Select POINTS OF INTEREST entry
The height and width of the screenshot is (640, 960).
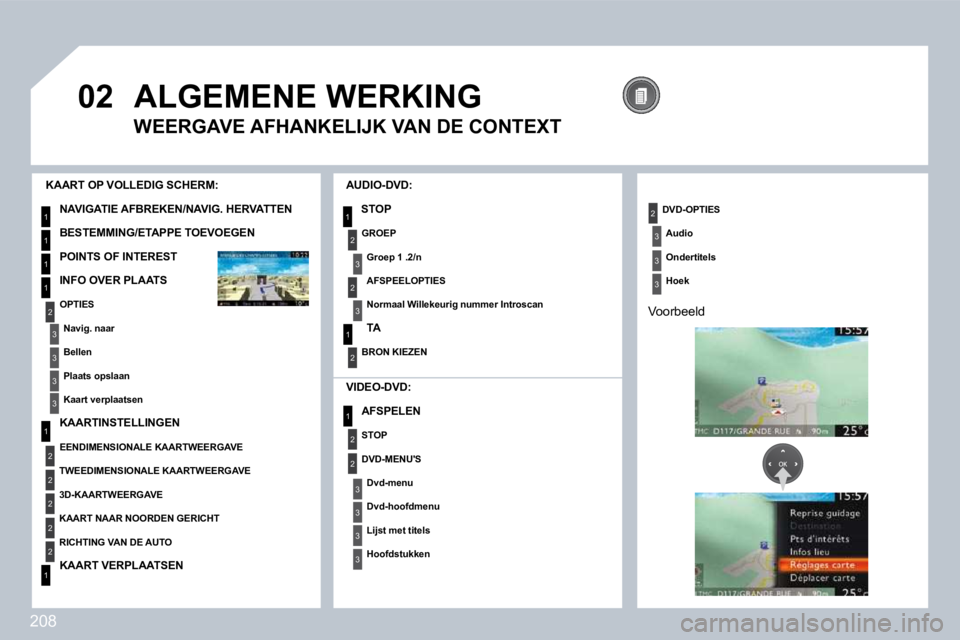pos(118,257)
